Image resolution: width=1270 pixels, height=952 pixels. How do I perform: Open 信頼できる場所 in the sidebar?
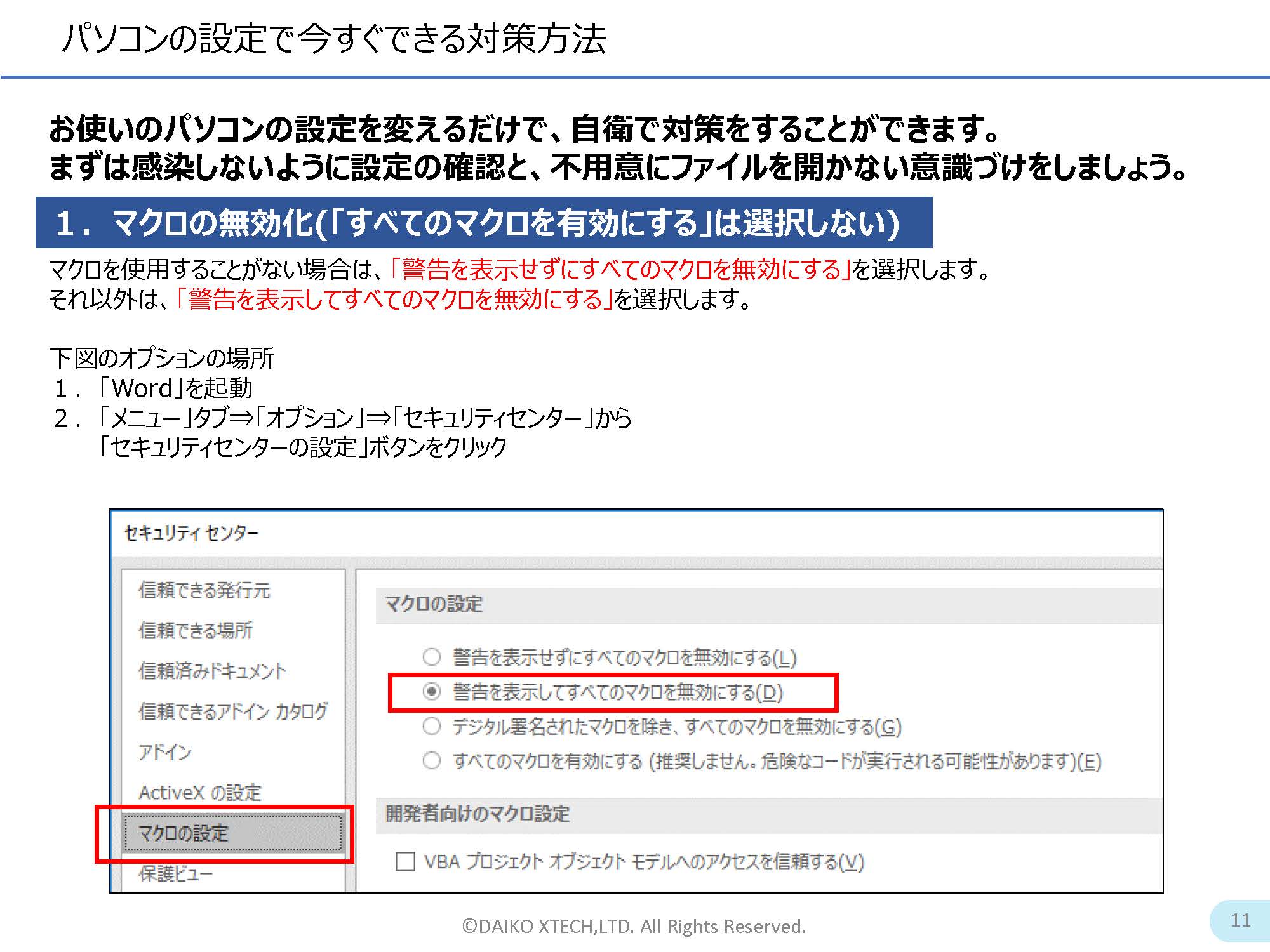[x=196, y=630]
